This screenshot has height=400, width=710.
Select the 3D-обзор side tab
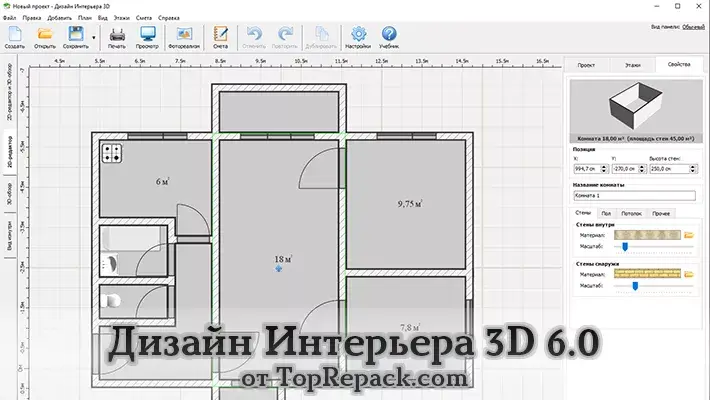10,194
